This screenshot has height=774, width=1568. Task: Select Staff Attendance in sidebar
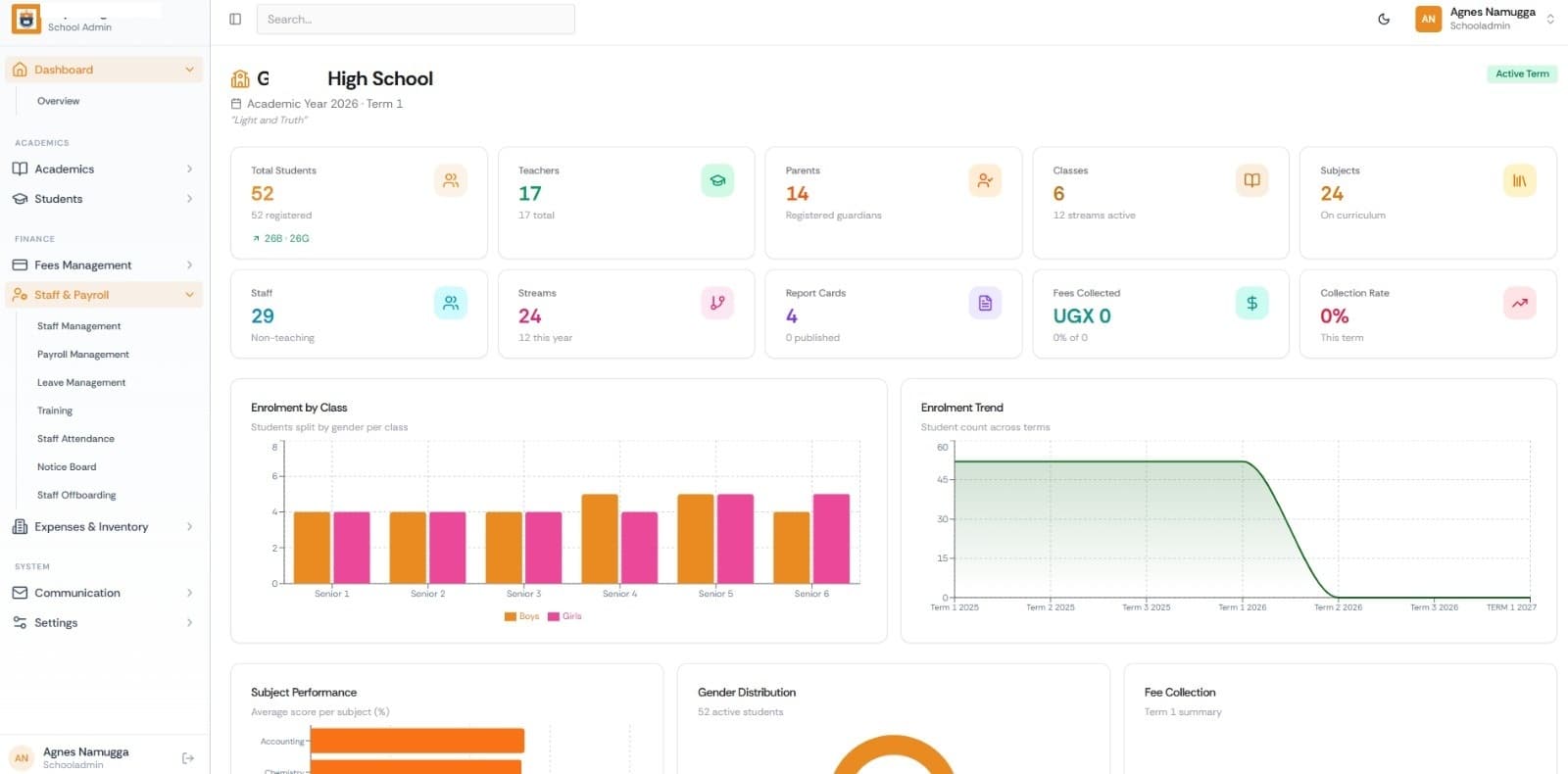pos(75,439)
